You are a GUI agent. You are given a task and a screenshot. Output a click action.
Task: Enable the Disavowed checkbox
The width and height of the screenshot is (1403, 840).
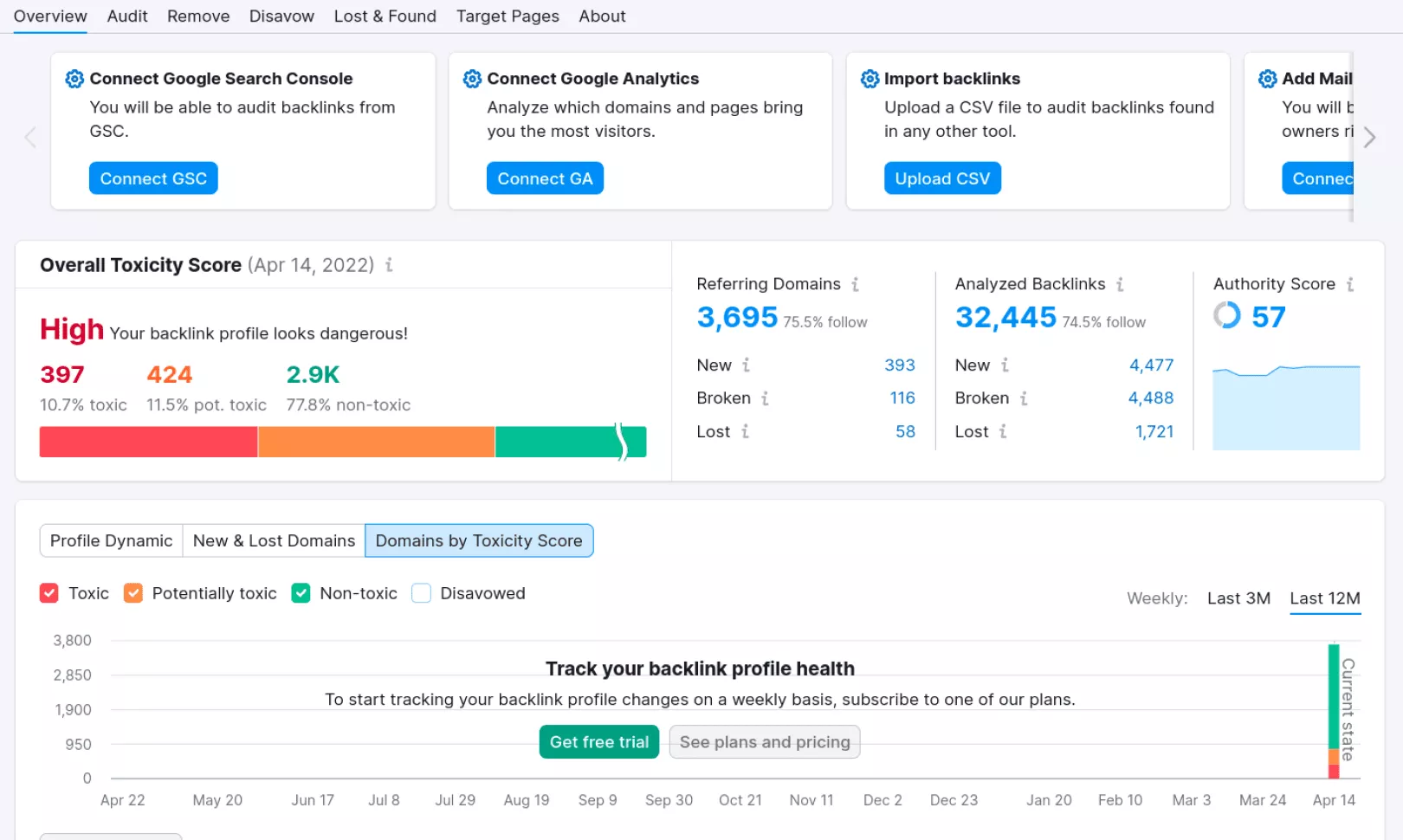[421, 593]
